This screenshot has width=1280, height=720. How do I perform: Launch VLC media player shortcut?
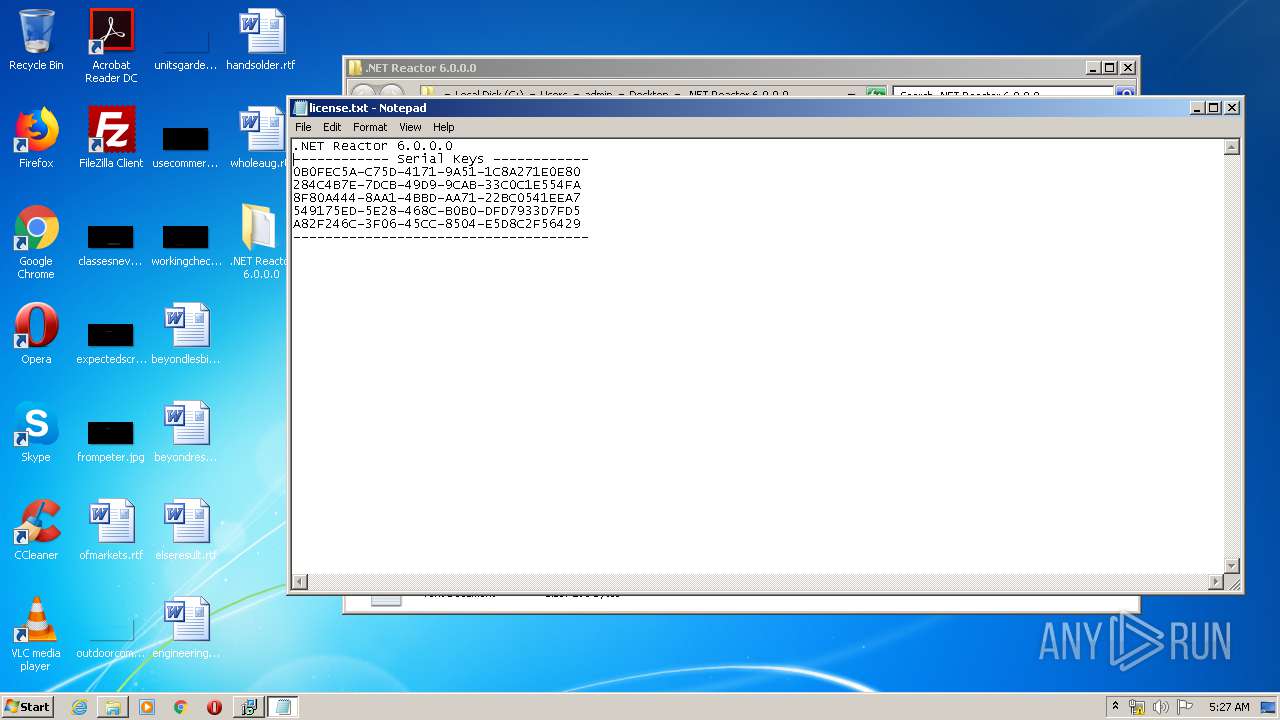(x=36, y=634)
